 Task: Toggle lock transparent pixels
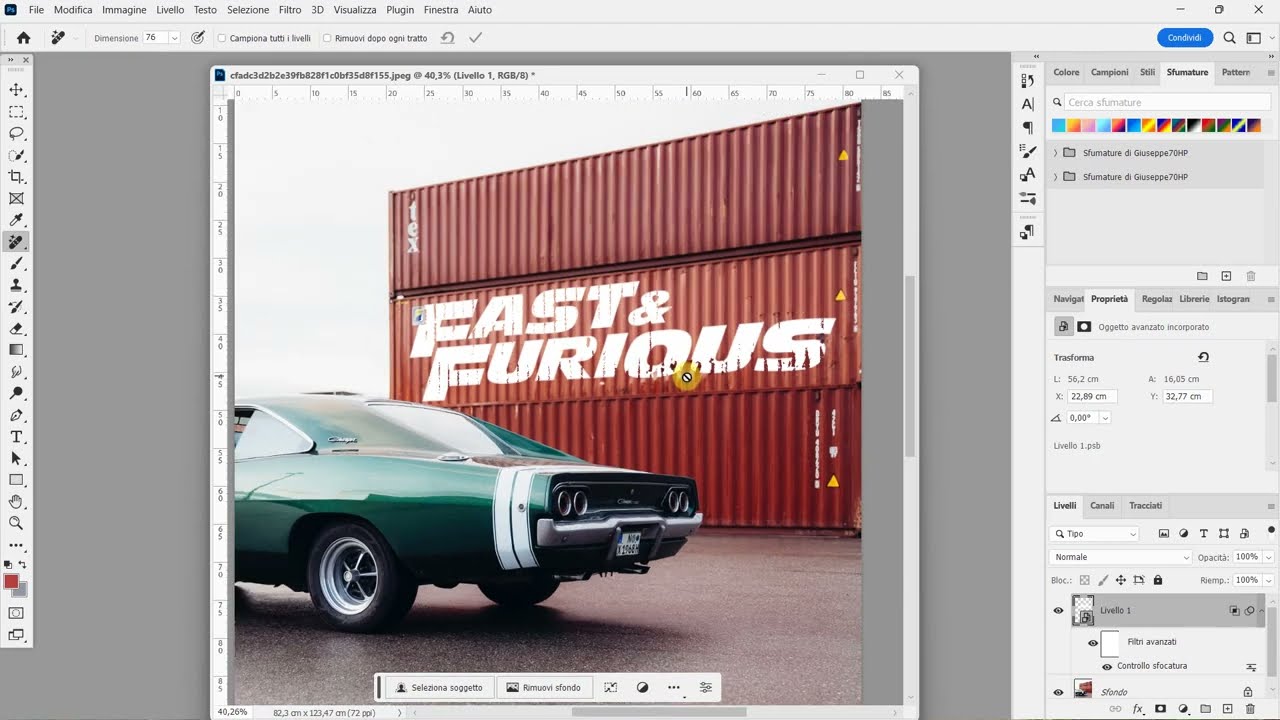tap(1085, 580)
